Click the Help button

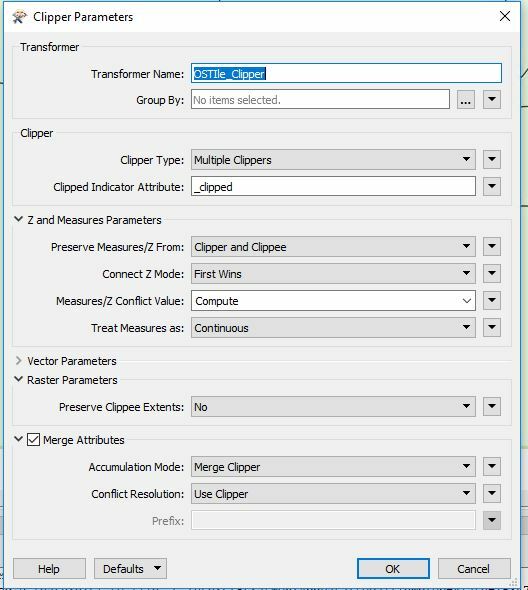coord(49,569)
